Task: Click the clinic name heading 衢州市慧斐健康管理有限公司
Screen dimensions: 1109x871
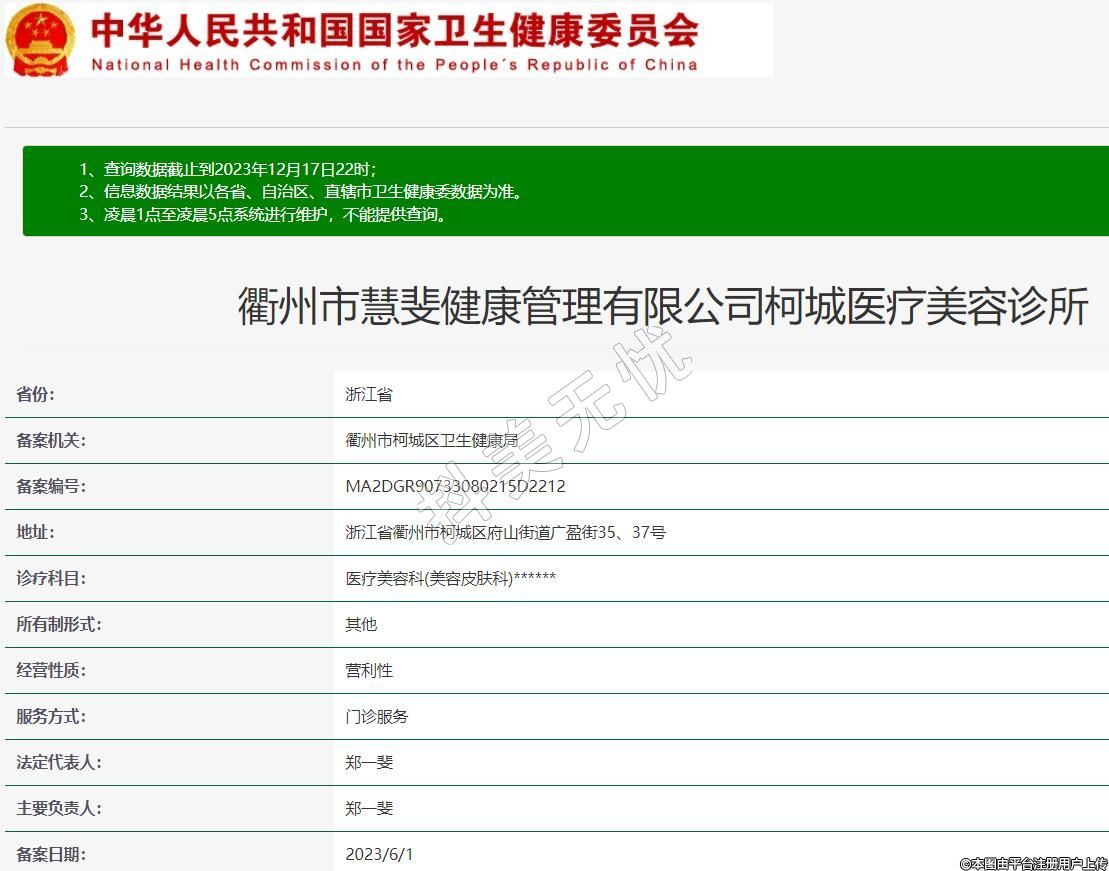Action: click(662, 306)
